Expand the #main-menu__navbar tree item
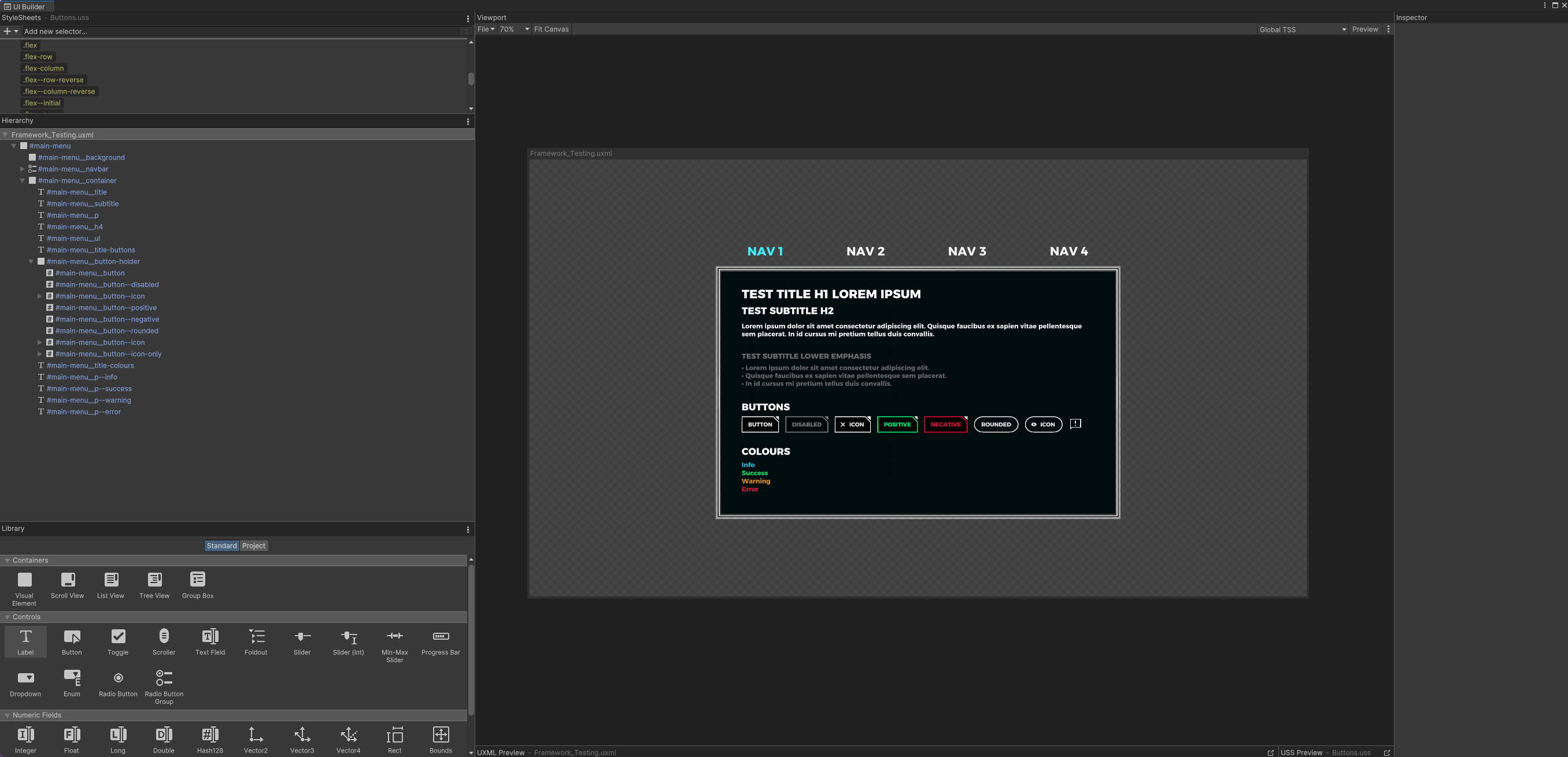 tap(23, 169)
